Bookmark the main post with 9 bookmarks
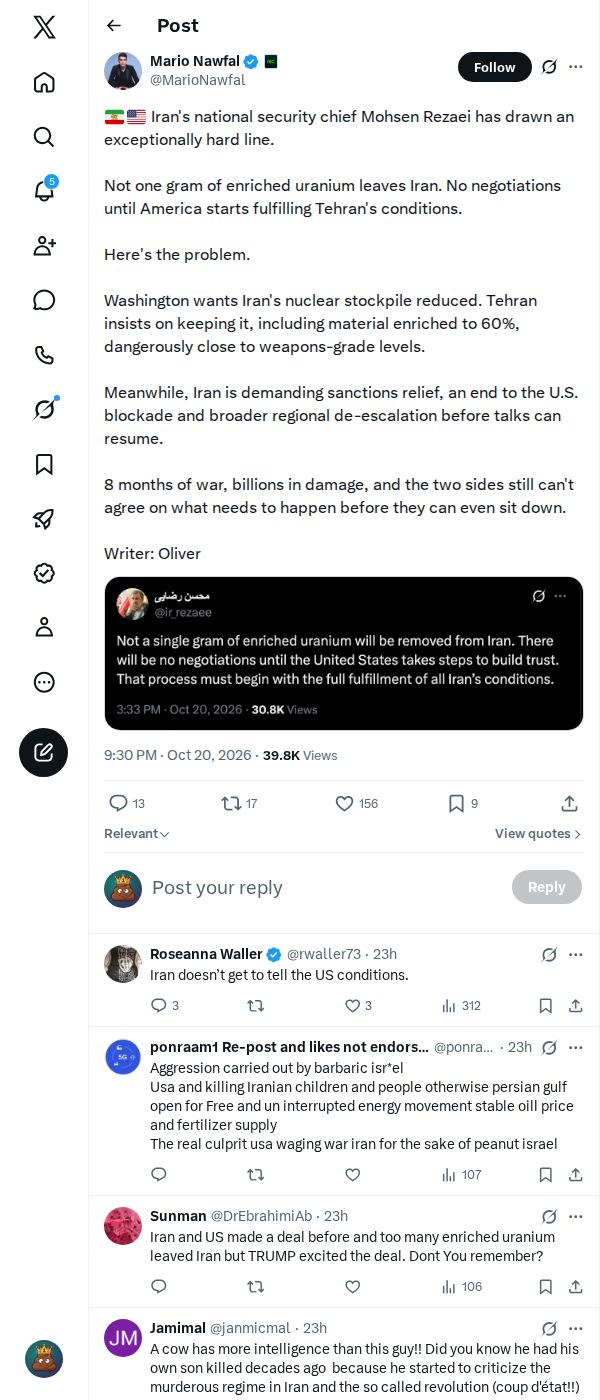Image resolution: width=600 pixels, height=1400 pixels. 462,804
